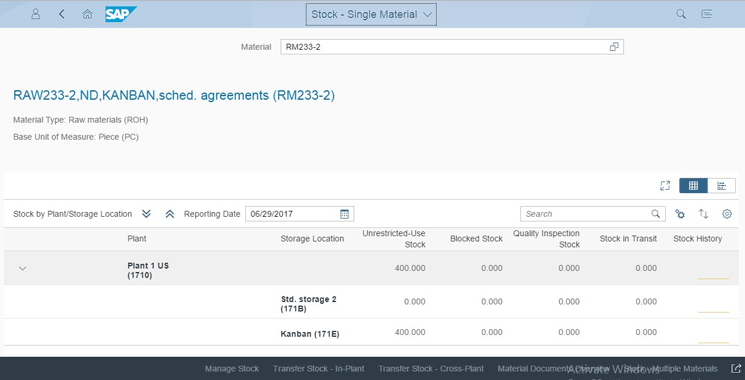Select Unrestricted-Use Stock column header

394,239
